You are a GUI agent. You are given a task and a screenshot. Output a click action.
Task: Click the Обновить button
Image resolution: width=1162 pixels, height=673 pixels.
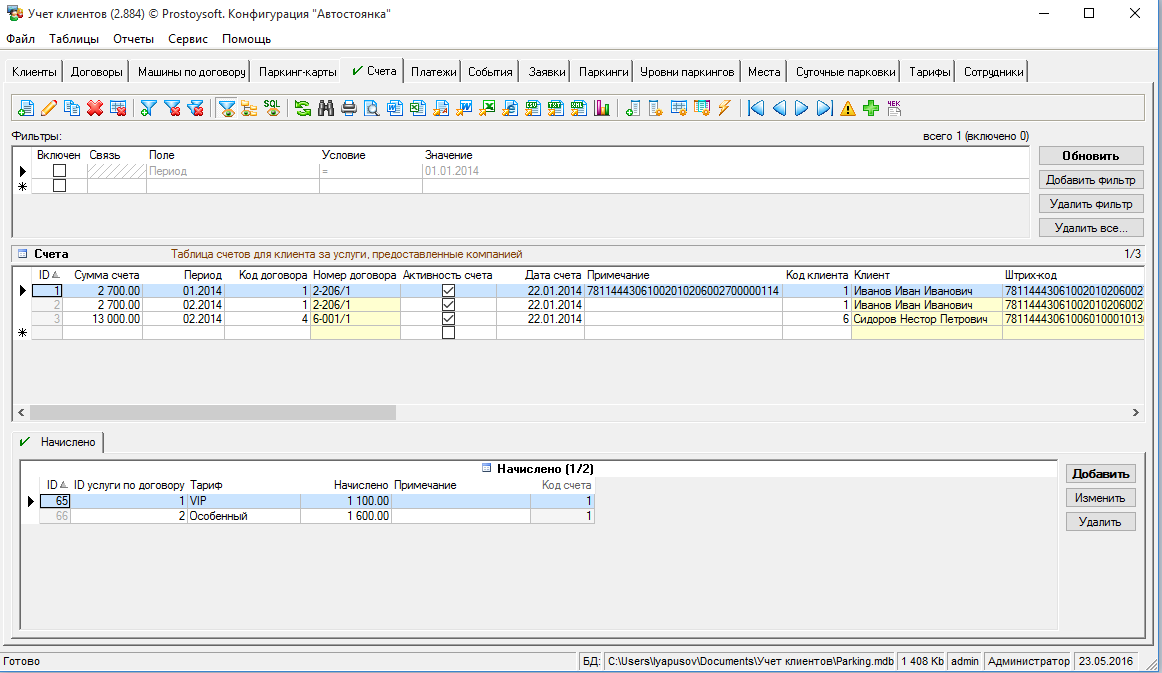pyautogui.click(x=1089, y=156)
